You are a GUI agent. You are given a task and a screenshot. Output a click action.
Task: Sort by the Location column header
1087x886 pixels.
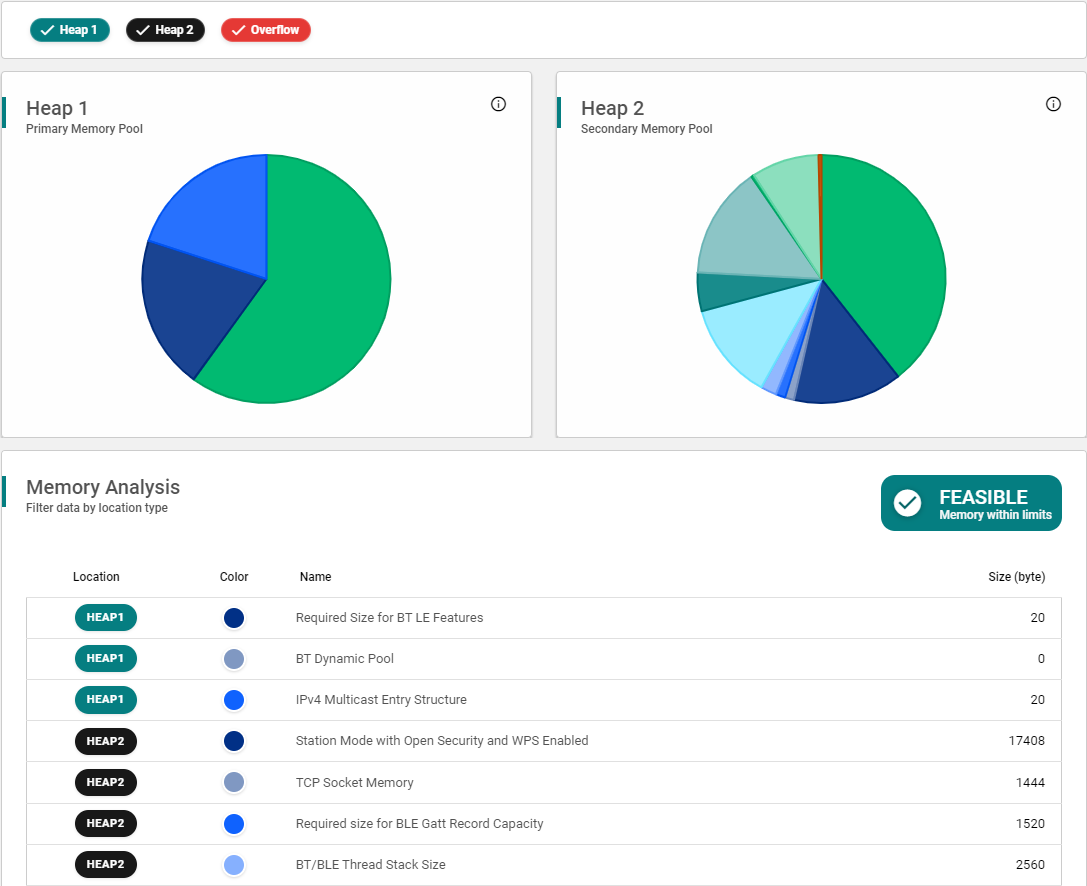[x=96, y=577]
